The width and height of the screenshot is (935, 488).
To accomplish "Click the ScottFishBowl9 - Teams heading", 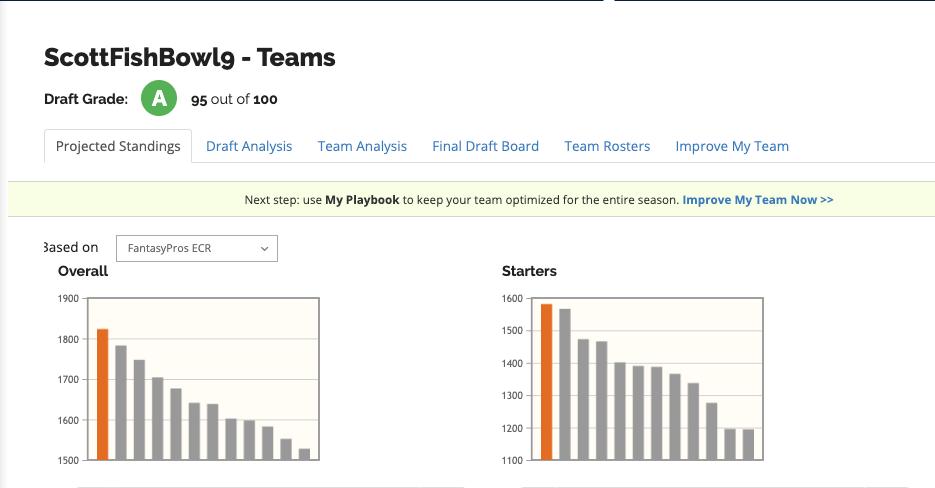I will pos(190,57).
